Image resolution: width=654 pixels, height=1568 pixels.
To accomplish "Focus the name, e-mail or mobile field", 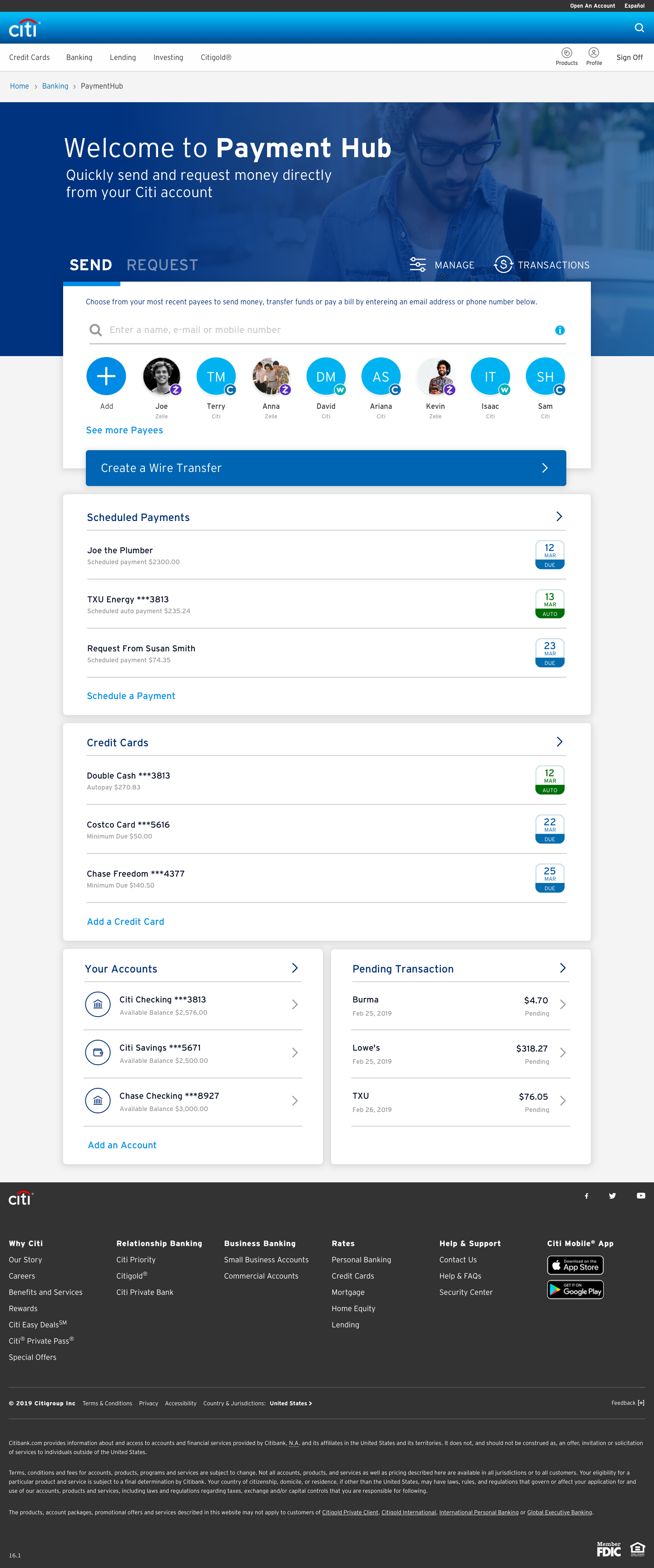I will (x=327, y=330).
